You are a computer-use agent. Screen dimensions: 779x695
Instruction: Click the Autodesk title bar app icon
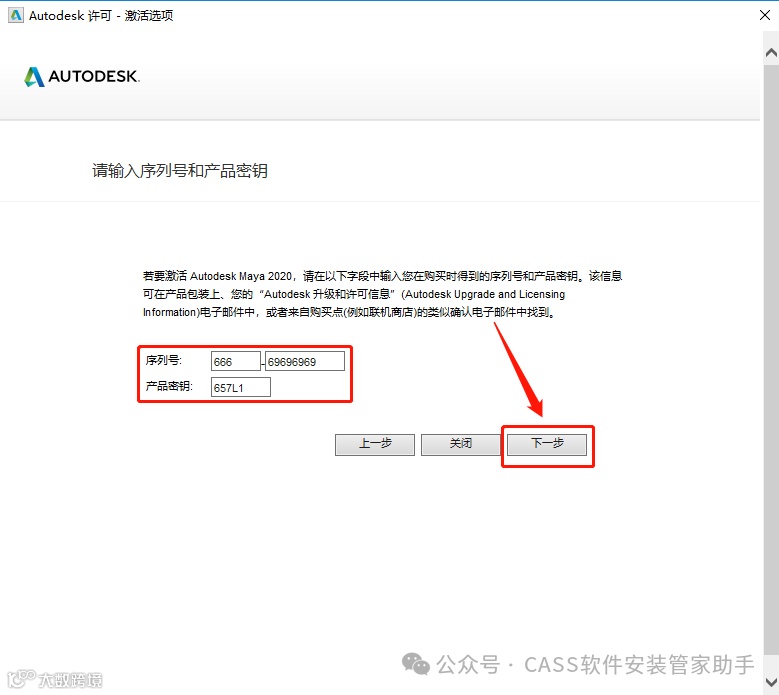[16, 15]
